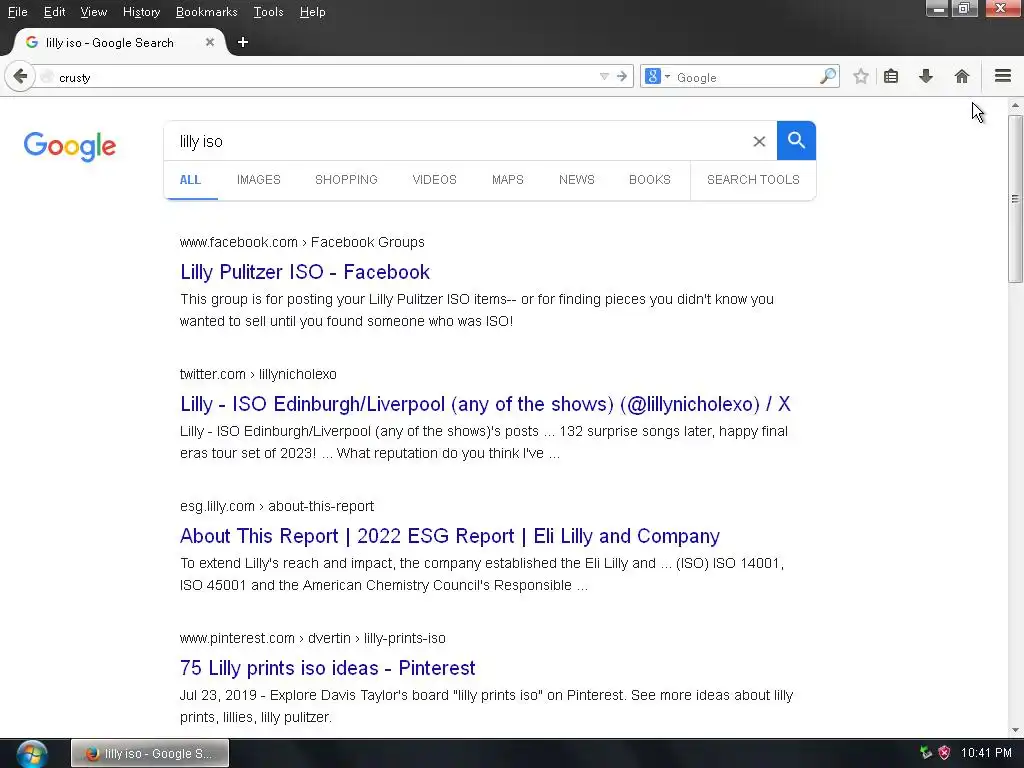Screen dimensions: 1024x768
Task: Click the www.pinterest.com lilly-prints-iso breadcrumb
Action: coord(313,638)
